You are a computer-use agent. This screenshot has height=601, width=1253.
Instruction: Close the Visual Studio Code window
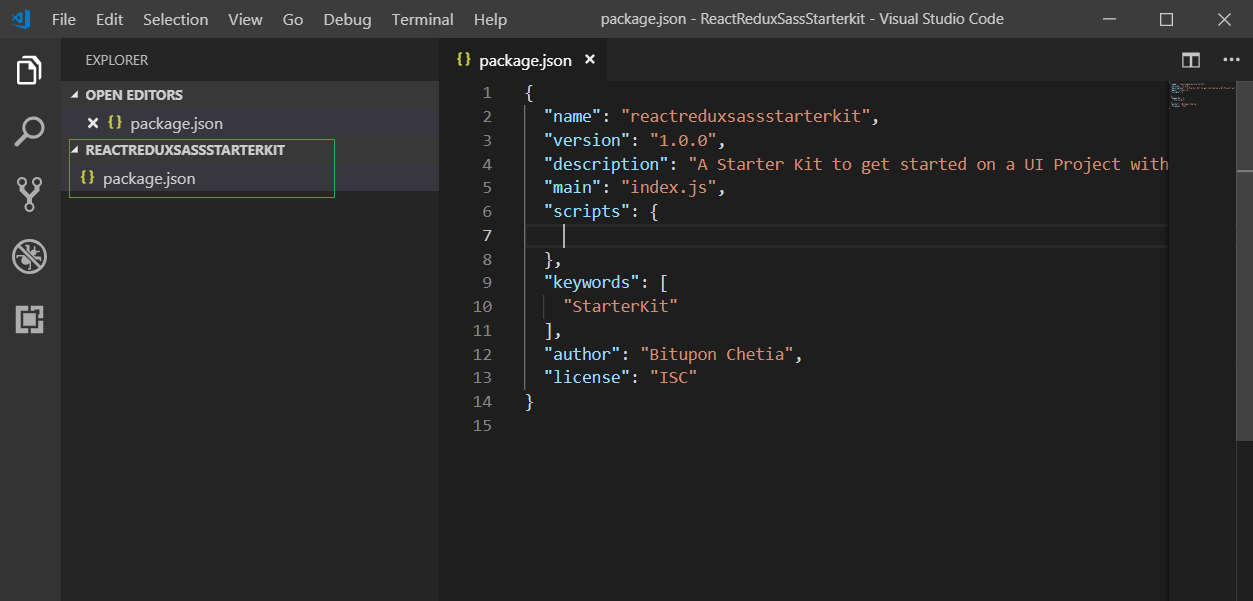1223,19
